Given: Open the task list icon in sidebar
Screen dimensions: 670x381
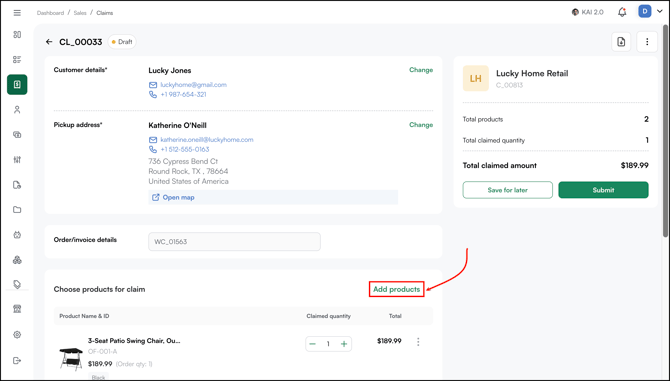Looking at the screenshot, I should (17, 60).
